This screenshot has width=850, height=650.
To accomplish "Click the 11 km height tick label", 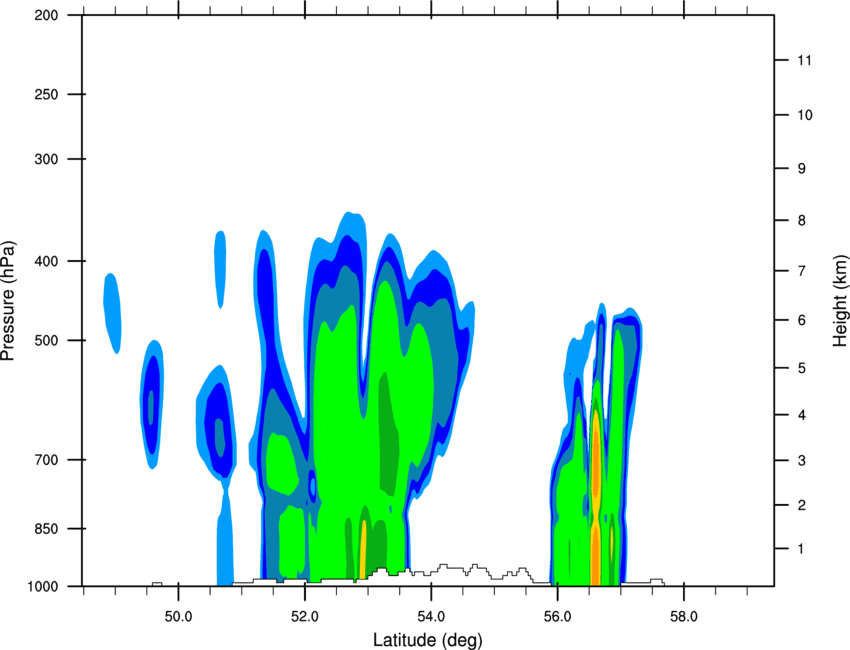I will [x=804, y=60].
